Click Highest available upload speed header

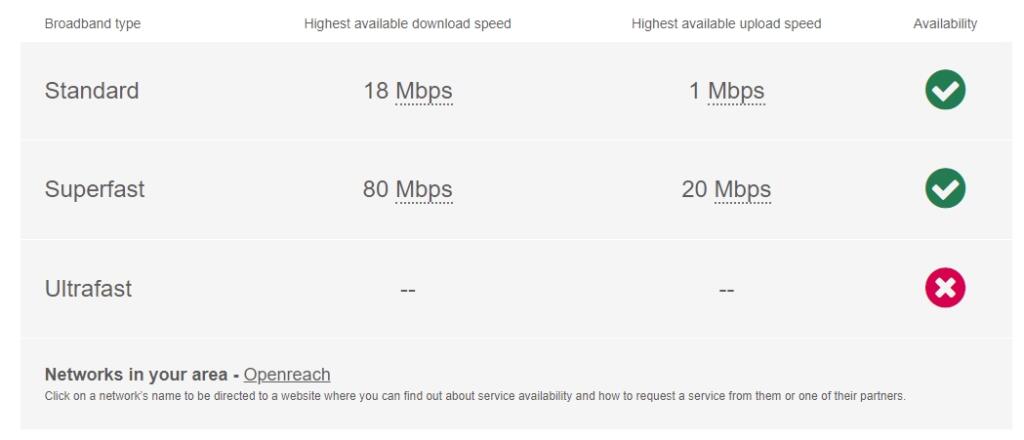click(726, 24)
